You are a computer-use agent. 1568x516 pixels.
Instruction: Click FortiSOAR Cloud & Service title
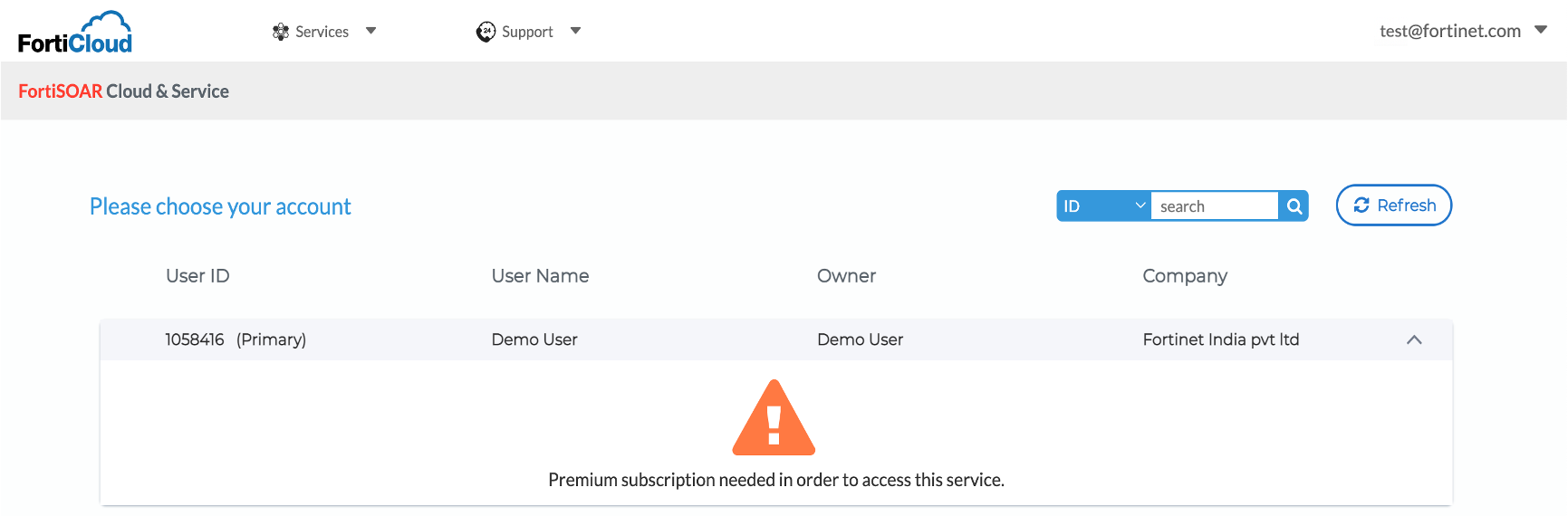click(x=123, y=91)
